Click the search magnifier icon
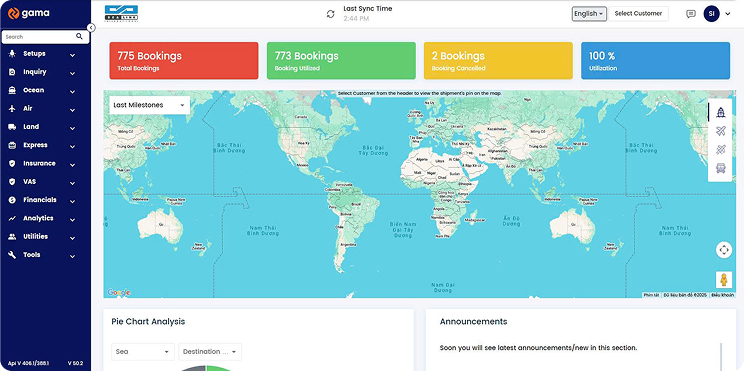The width and height of the screenshot is (744, 371). point(79,37)
